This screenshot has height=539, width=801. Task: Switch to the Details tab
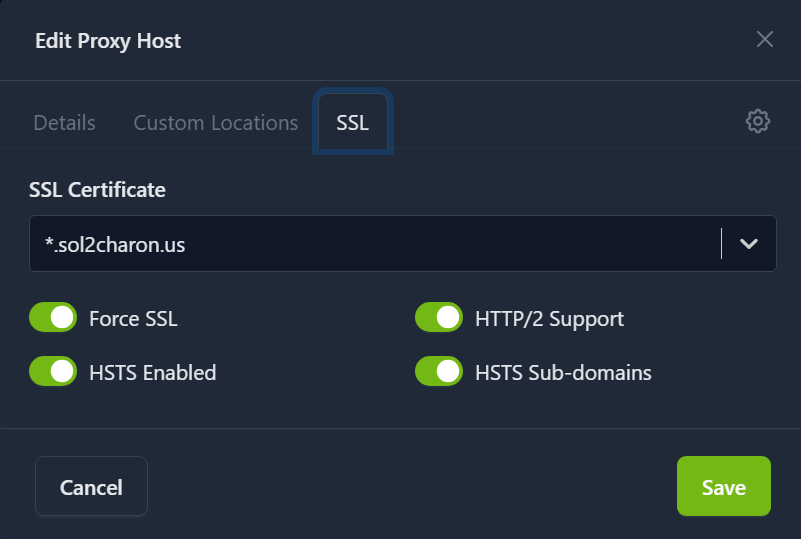pyautogui.click(x=65, y=123)
